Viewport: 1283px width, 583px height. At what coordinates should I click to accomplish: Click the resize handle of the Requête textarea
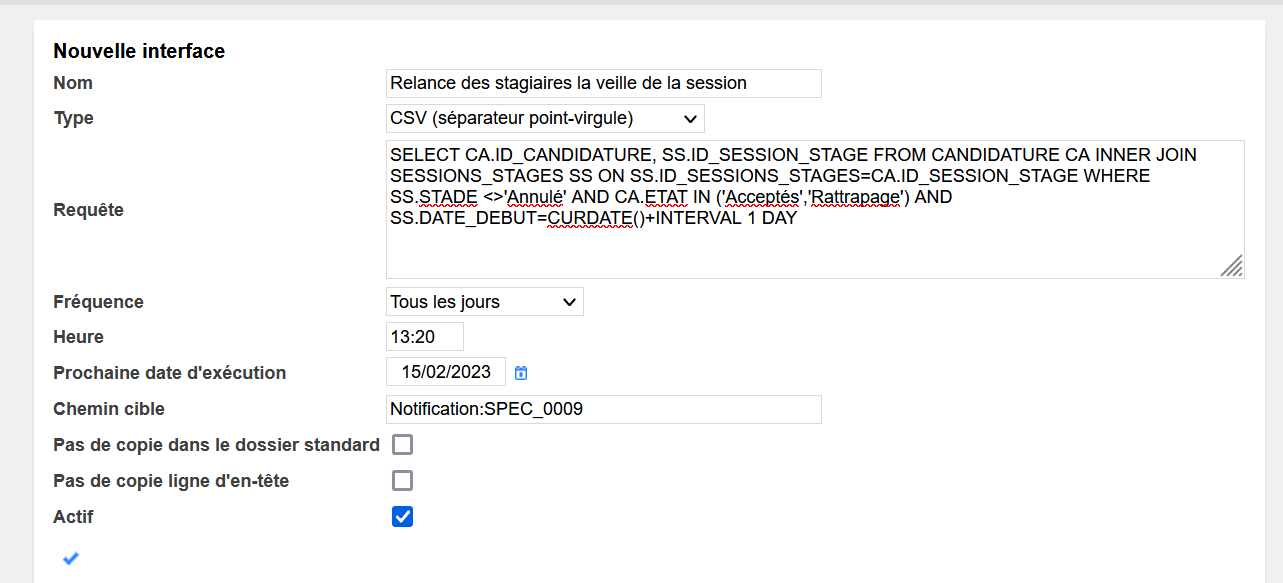click(x=1233, y=266)
